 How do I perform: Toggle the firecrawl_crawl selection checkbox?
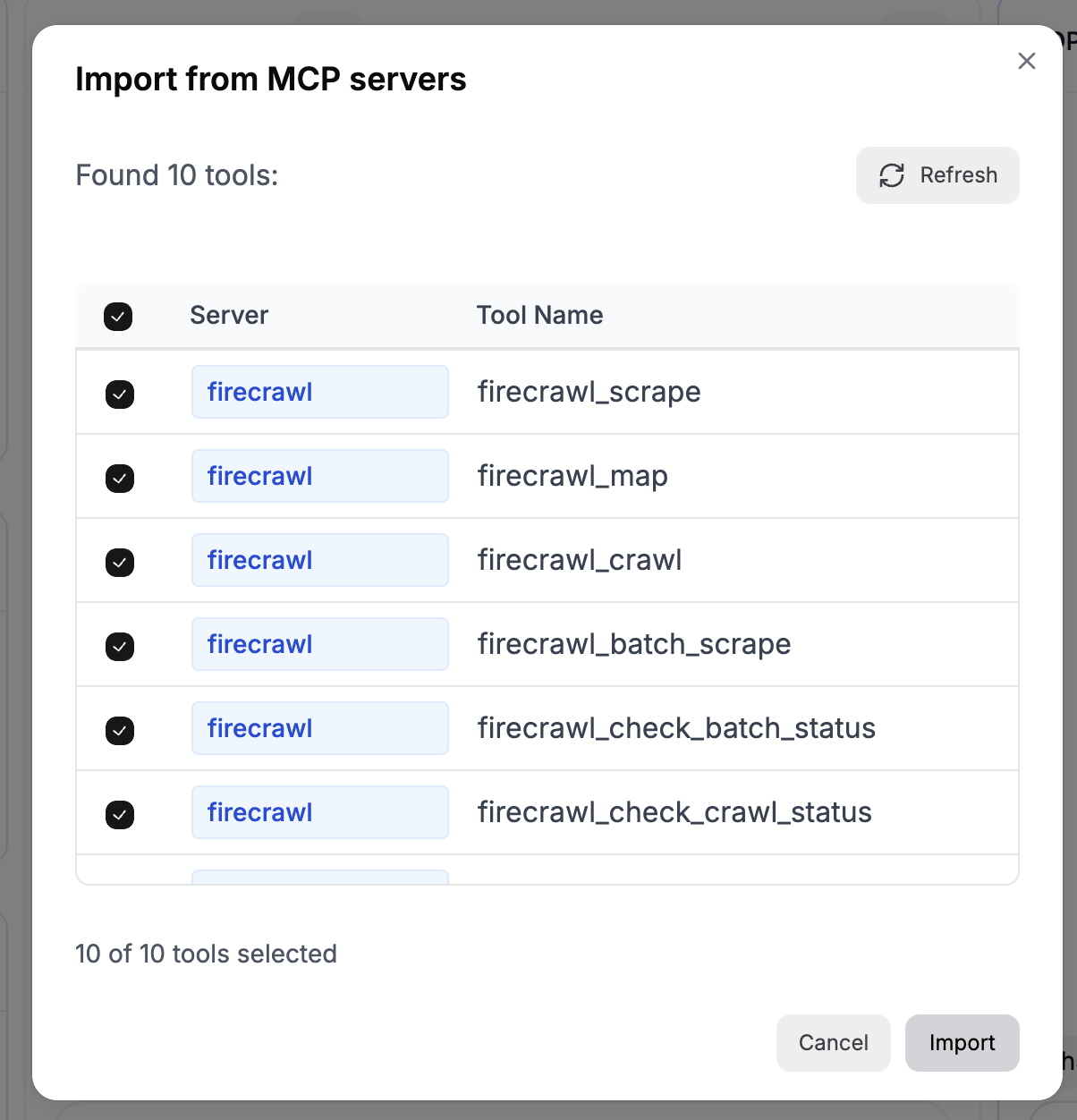coord(120,562)
